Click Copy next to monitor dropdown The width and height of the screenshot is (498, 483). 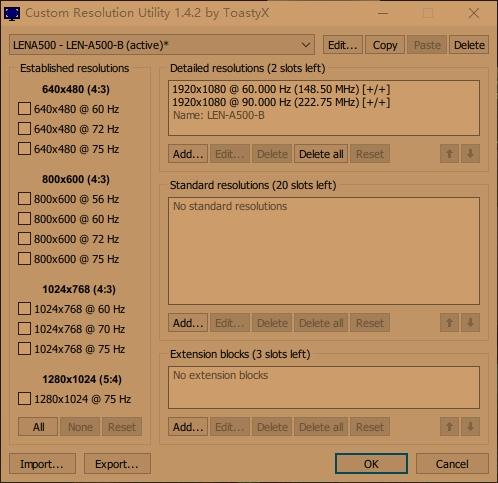[385, 45]
